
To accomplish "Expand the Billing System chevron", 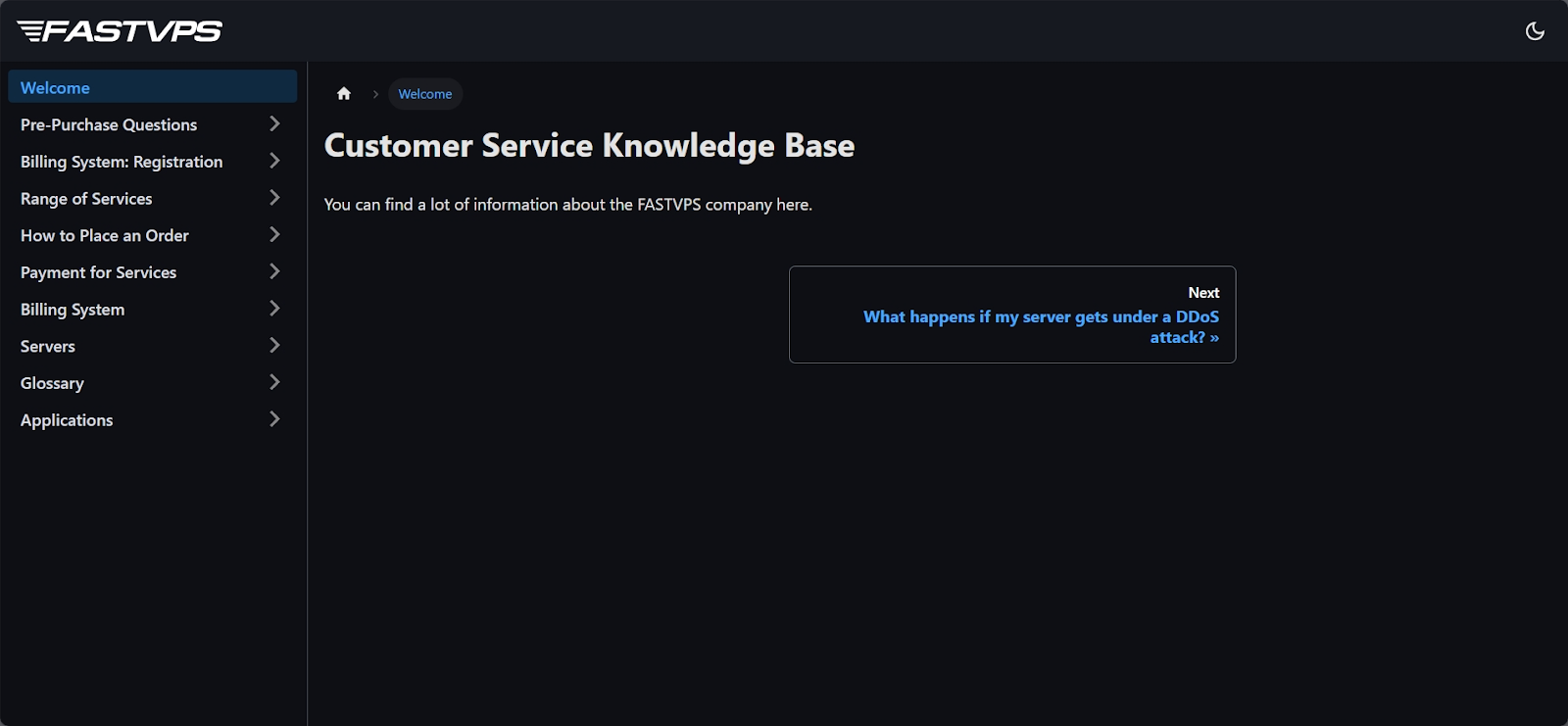I will (274, 309).
